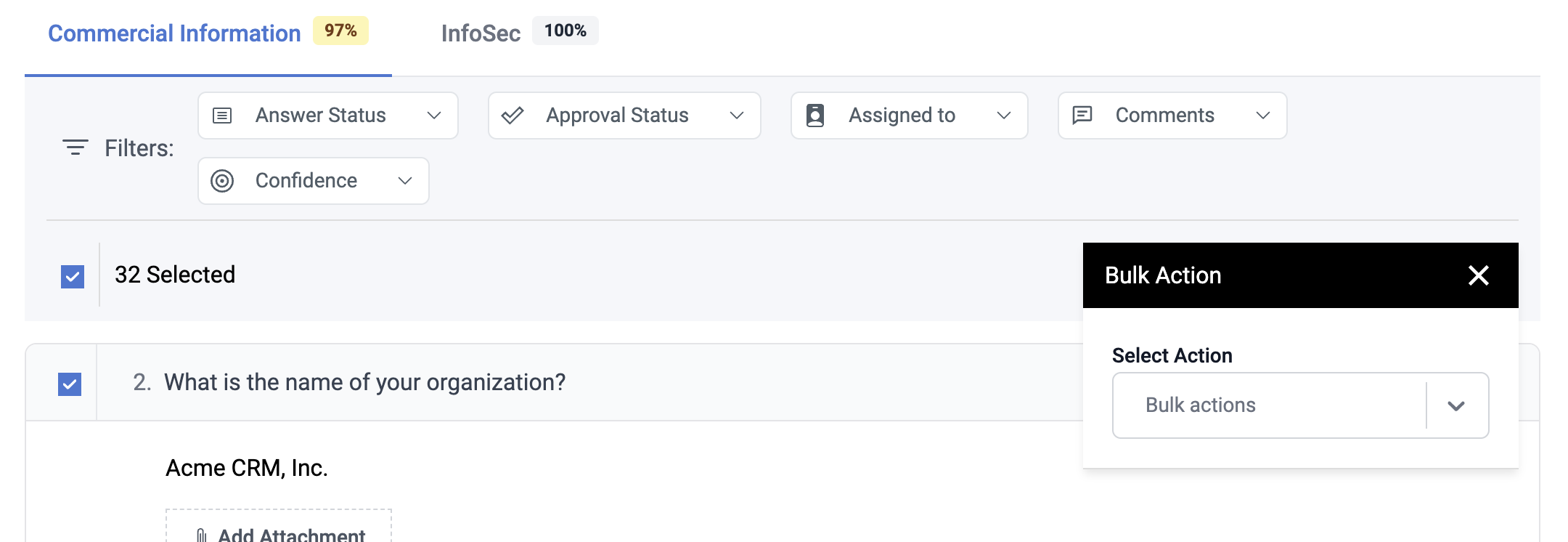Screen dimensions: 1568x542
Task: Click the Acme CRM, Inc. answer text
Action: (x=247, y=468)
